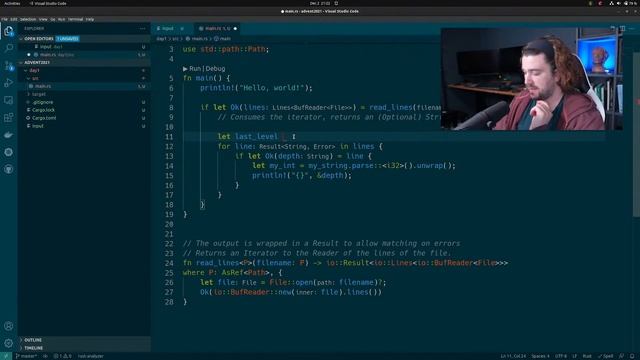Image resolution: width=640 pixels, height=360 pixels.
Task: Click rust-analyzer status bar entry
Action: point(91,356)
